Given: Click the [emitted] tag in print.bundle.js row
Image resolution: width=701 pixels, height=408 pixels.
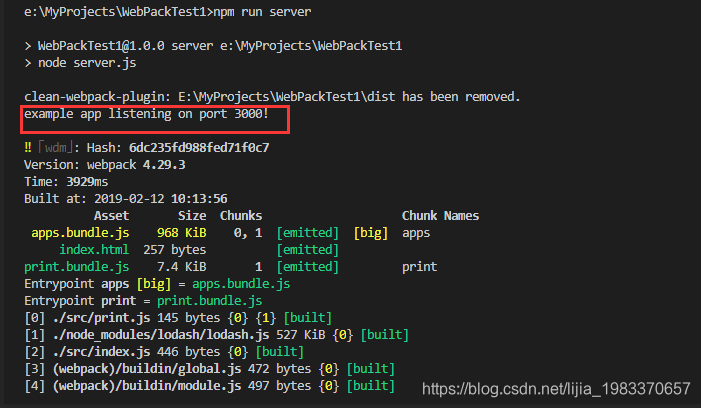Looking at the screenshot, I should [x=308, y=267].
